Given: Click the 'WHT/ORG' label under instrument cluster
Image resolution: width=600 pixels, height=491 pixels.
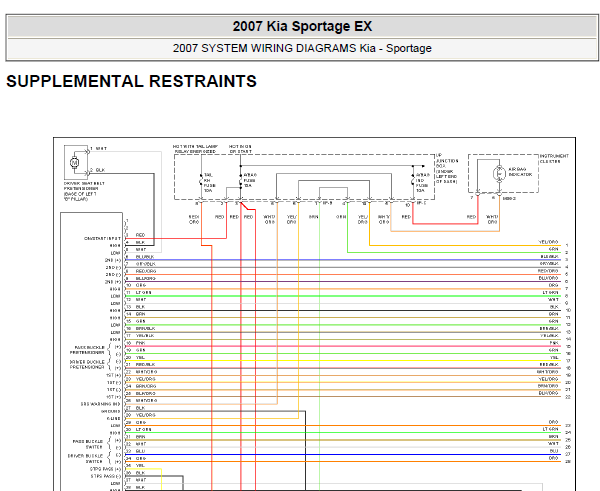Looking at the screenshot, I should pyautogui.click(x=492, y=219).
